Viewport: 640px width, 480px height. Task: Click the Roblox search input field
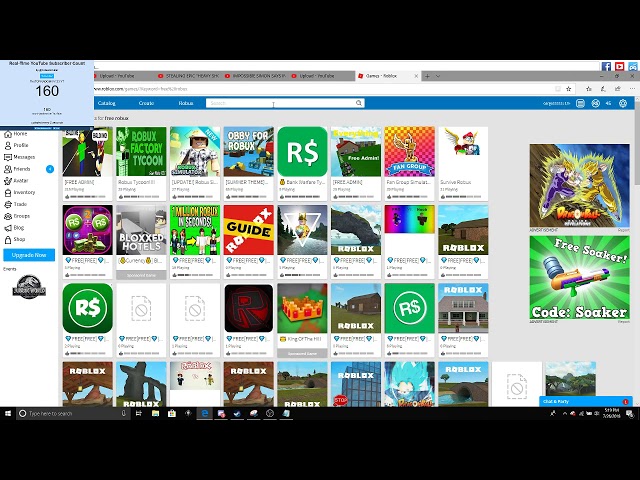[x=281, y=103]
